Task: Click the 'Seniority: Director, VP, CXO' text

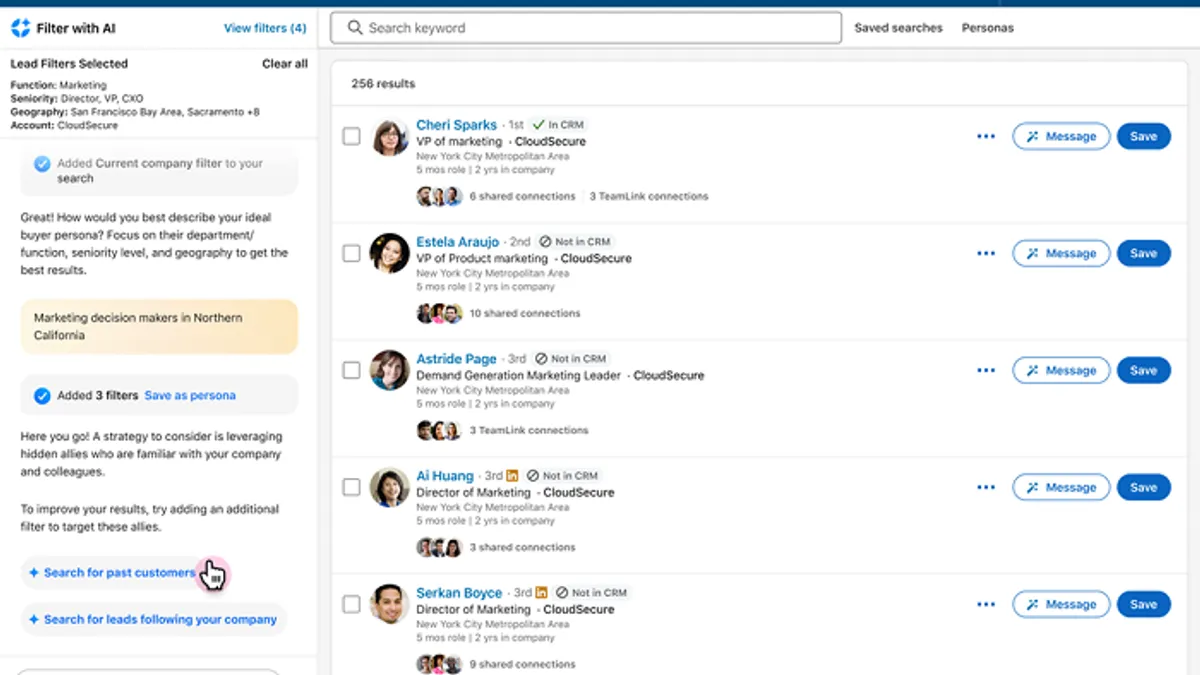Action: [77, 99]
